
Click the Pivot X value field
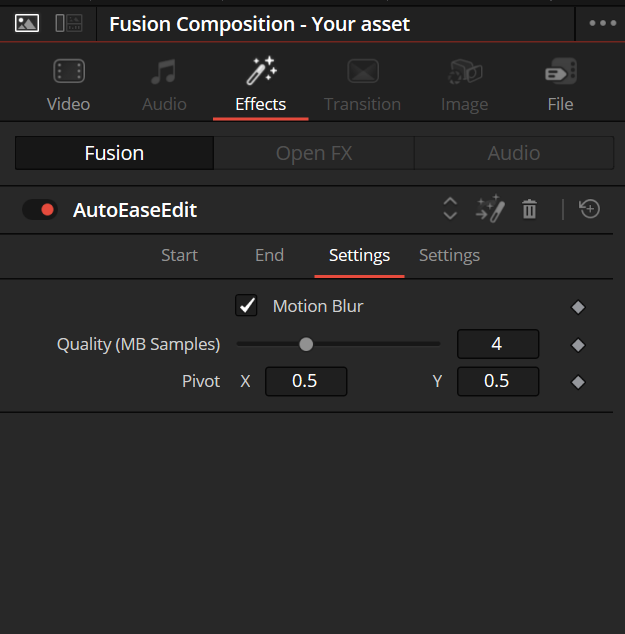[x=306, y=381]
